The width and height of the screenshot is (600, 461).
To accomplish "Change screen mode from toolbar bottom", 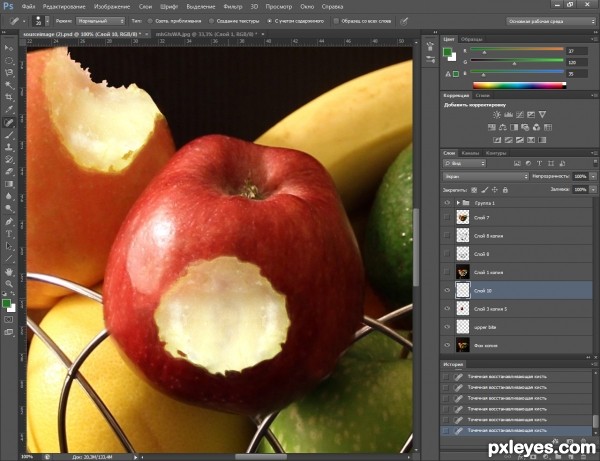I will tap(9, 332).
